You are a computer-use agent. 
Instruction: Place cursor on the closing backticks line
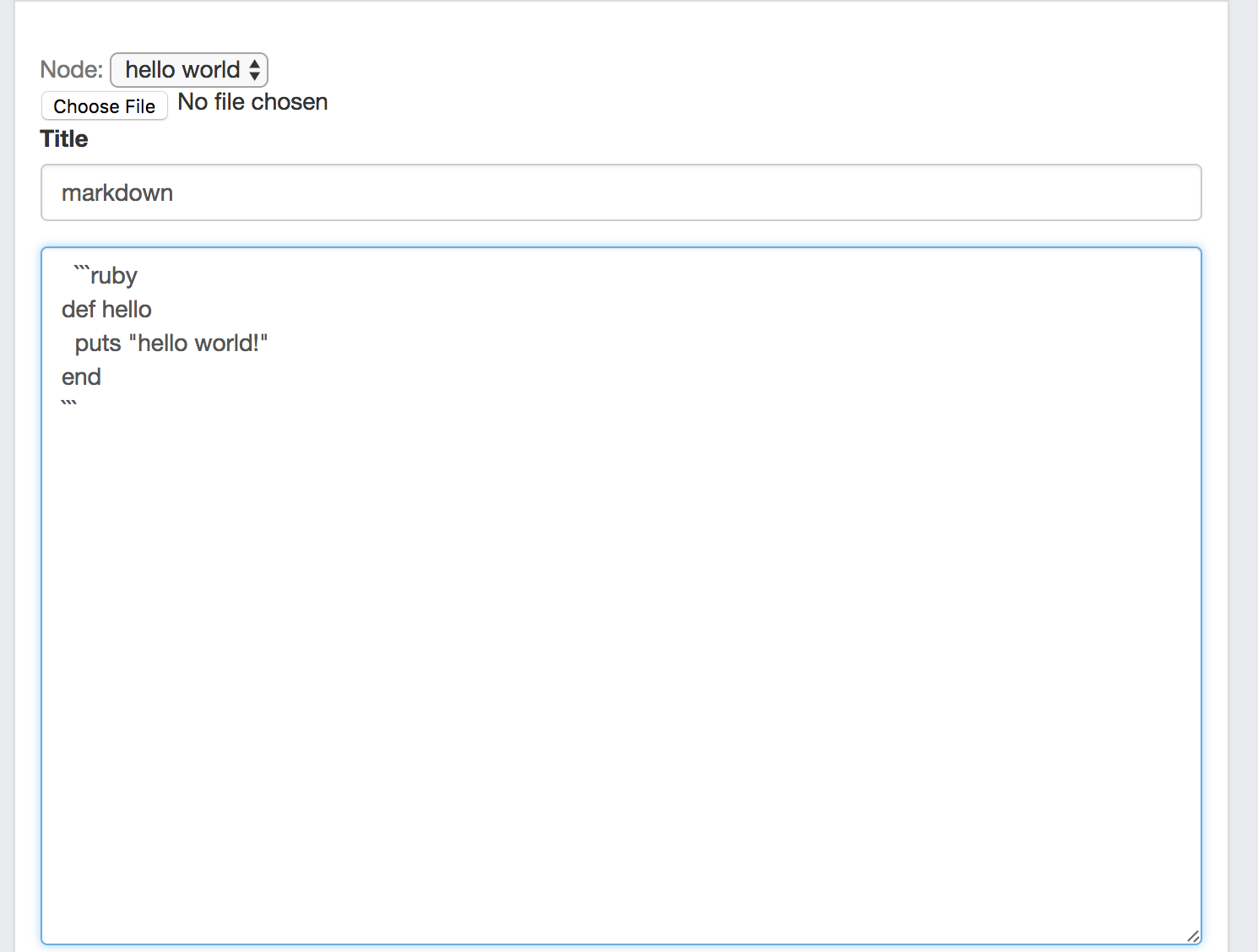(x=69, y=404)
